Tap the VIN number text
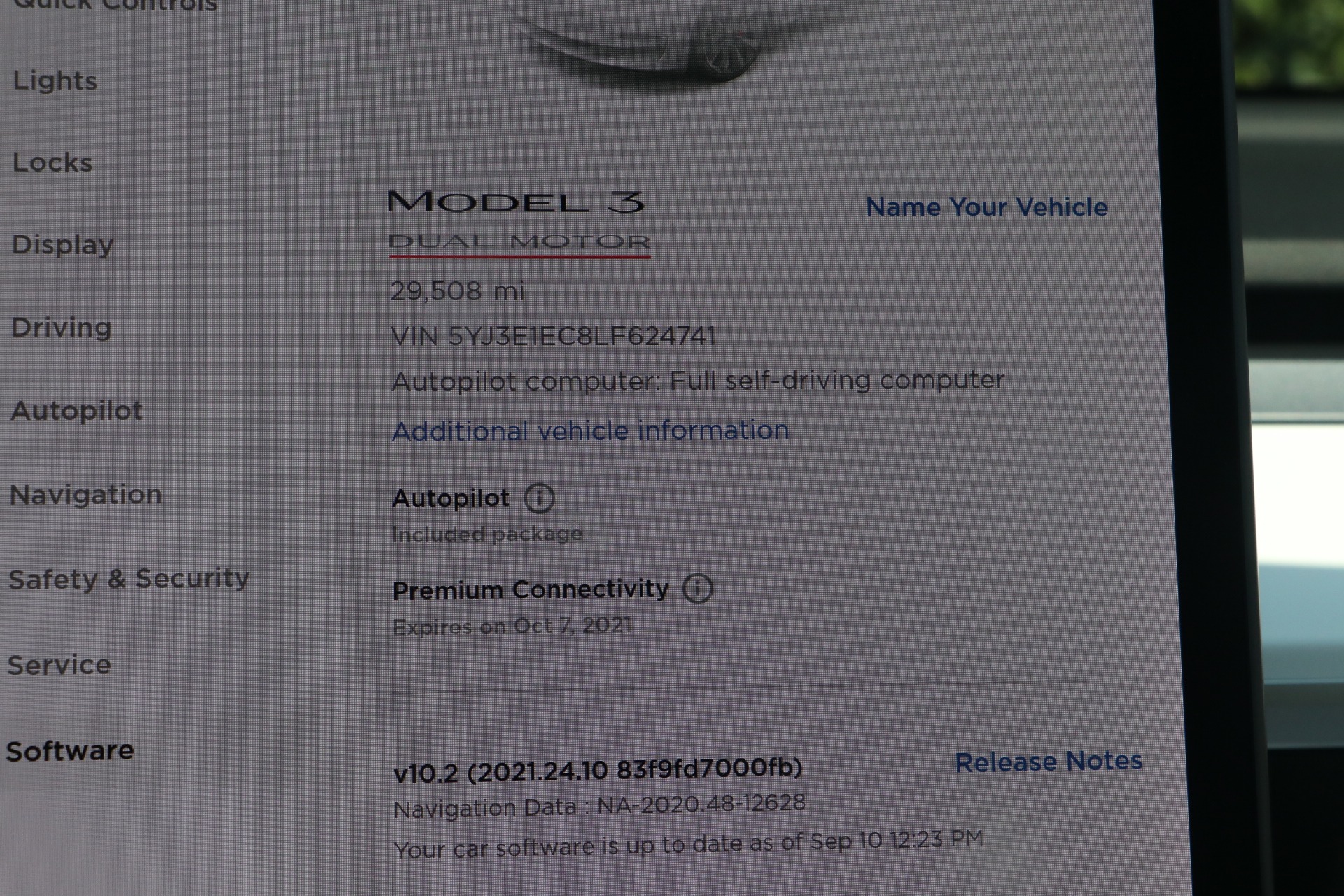The height and width of the screenshot is (896, 1344). click(x=553, y=336)
